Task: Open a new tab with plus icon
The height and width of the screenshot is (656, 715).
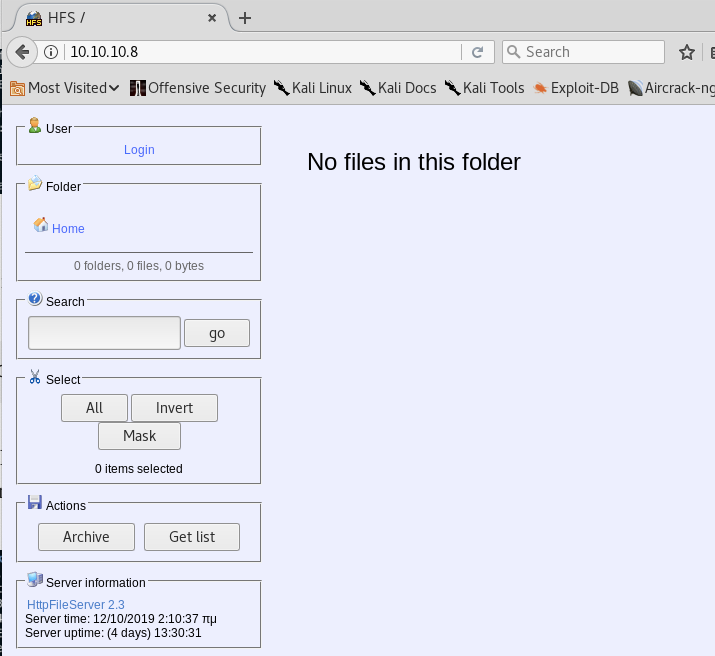Action: coord(245,18)
